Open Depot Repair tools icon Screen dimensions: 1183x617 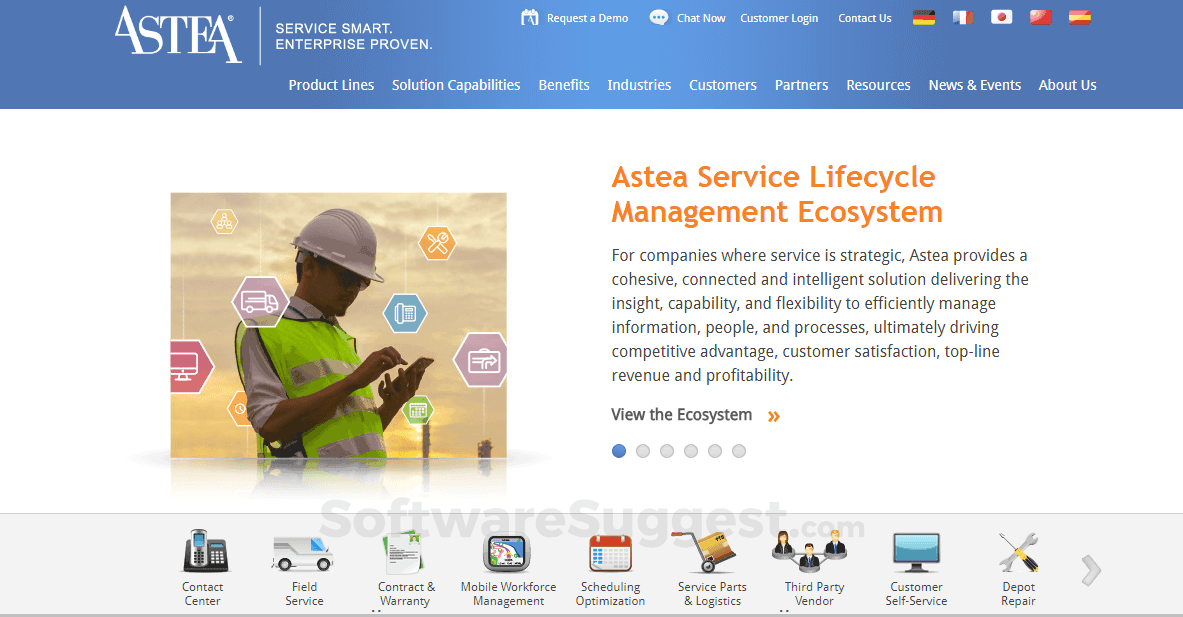pyautogui.click(x=1018, y=550)
